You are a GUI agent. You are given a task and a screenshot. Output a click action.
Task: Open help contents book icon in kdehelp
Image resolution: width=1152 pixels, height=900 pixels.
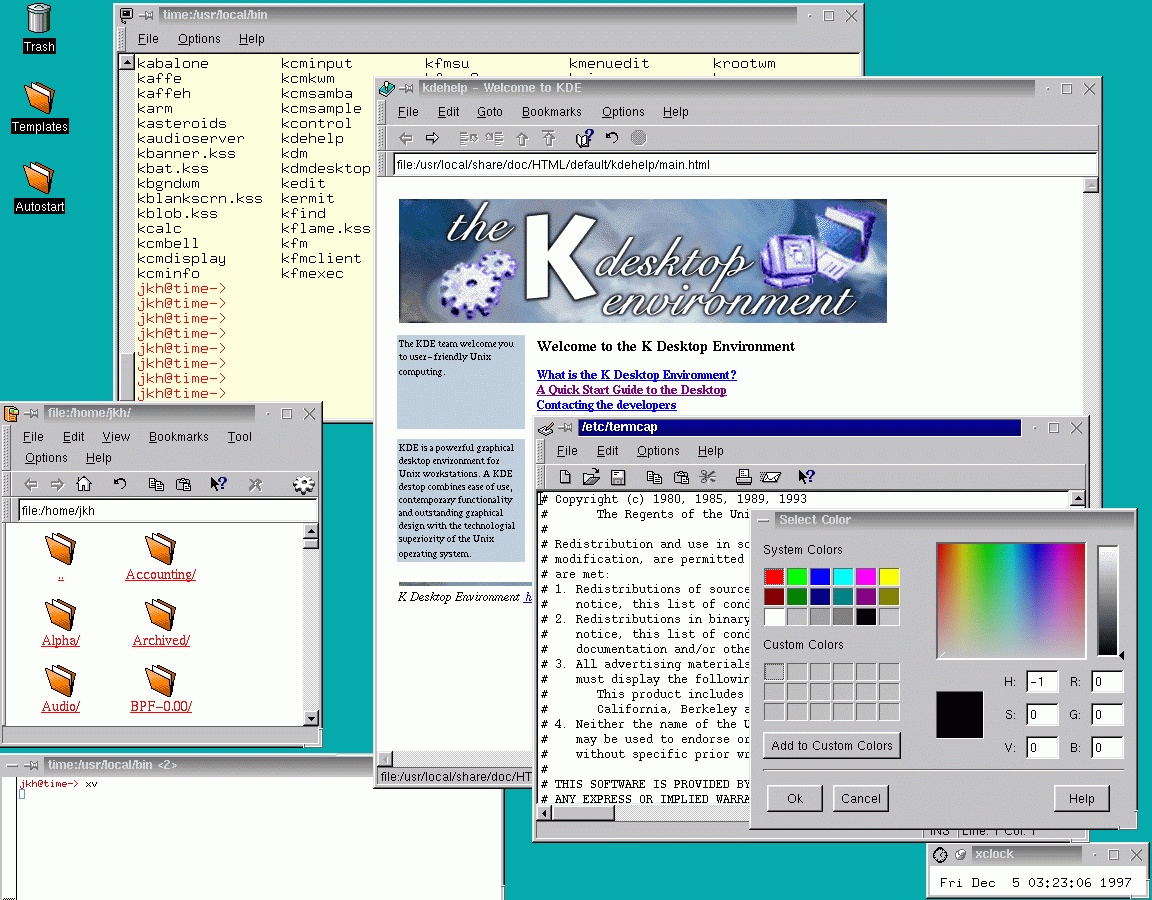coord(584,138)
